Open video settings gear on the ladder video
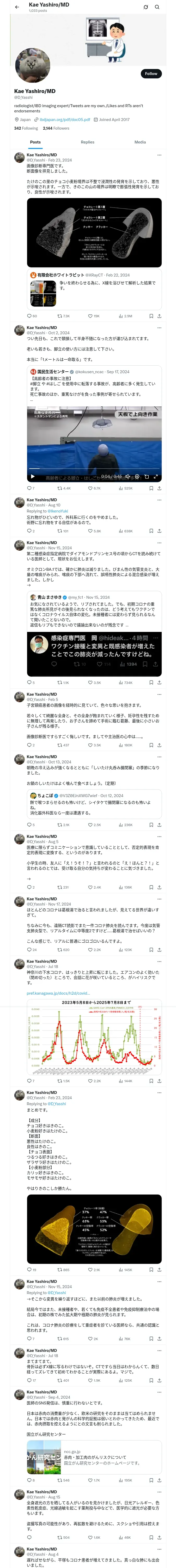176x1568 pixels. point(137,477)
